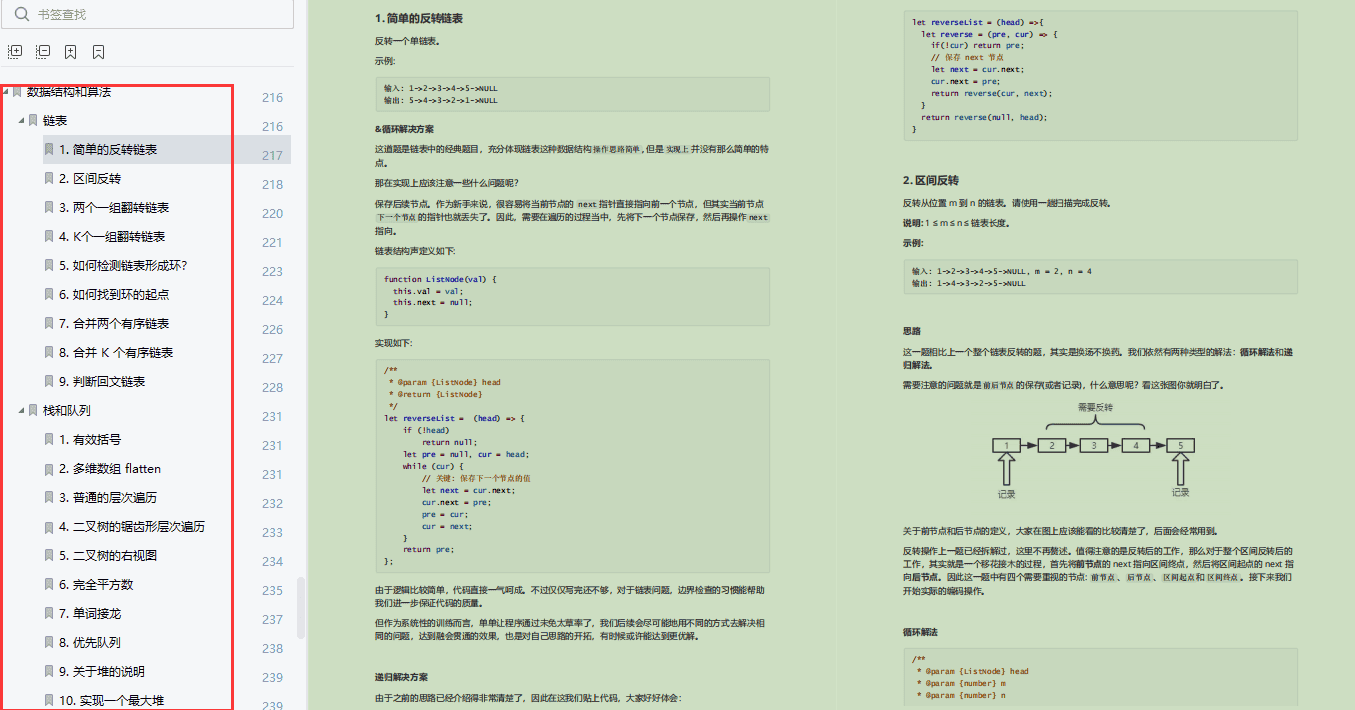The width and height of the screenshot is (1355, 710).
Task: Click bookmark icon beside 链表
Action: coord(33,120)
